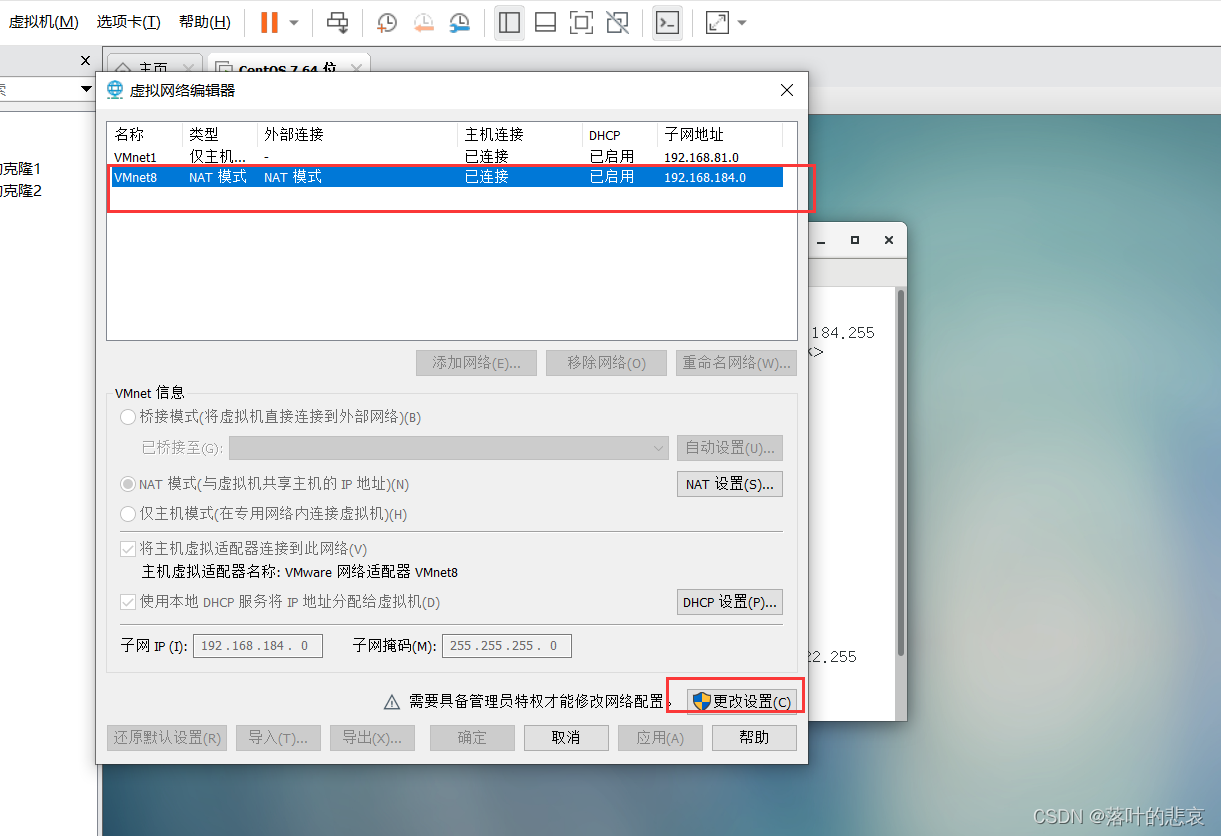Close the library sidebar panel with its X
Screen dimensions: 1221x836
pos(85,61)
